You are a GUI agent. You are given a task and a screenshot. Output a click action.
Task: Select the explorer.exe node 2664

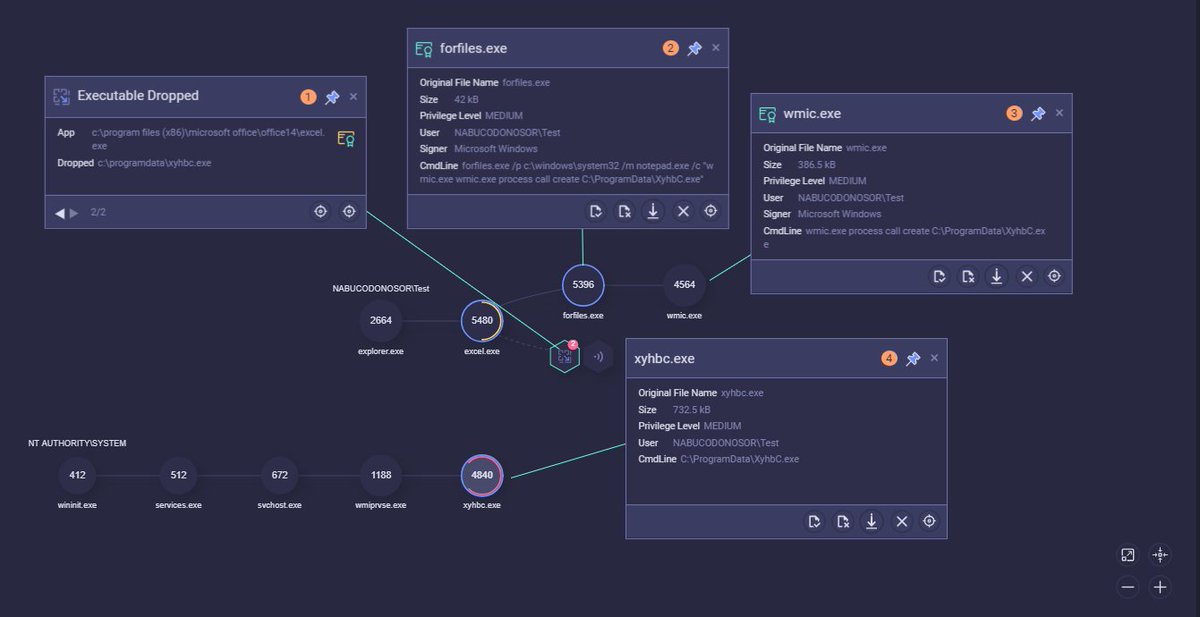pyautogui.click(x=381, y=321)
